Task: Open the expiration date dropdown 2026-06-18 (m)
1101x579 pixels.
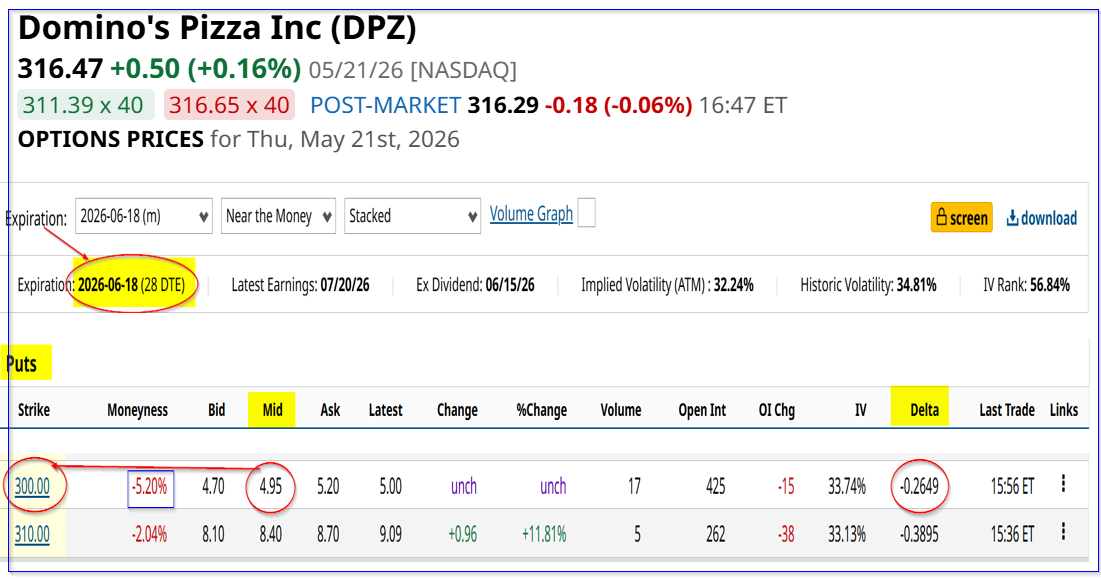Action: (x=143, y=216)
